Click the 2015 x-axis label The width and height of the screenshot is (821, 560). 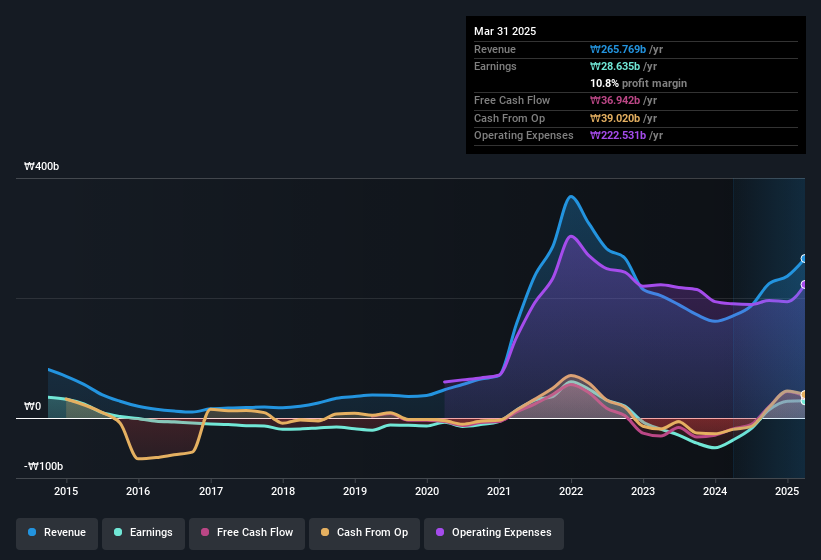66,491
